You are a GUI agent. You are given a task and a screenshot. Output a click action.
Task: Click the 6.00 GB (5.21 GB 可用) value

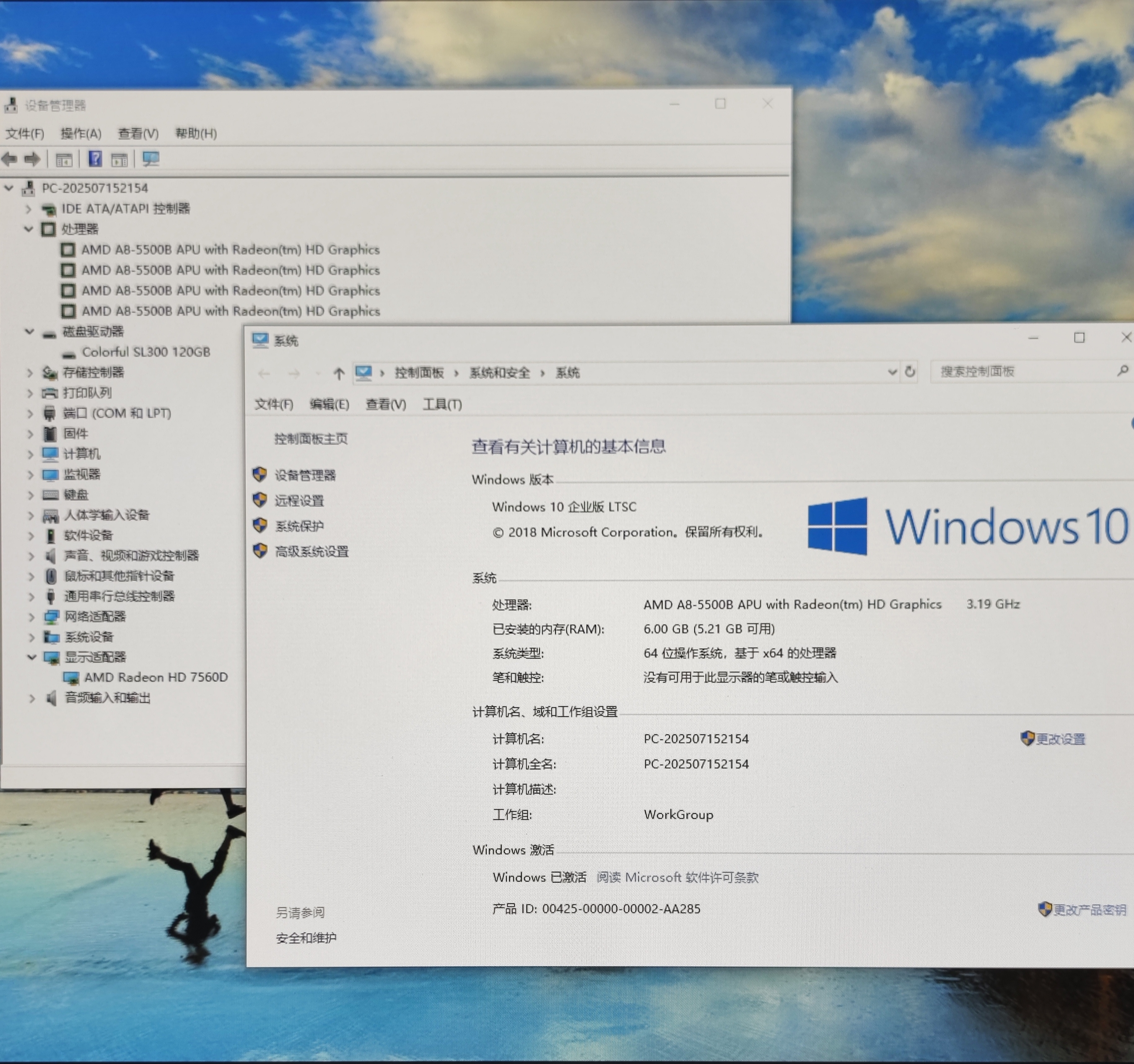pos(709,629)
